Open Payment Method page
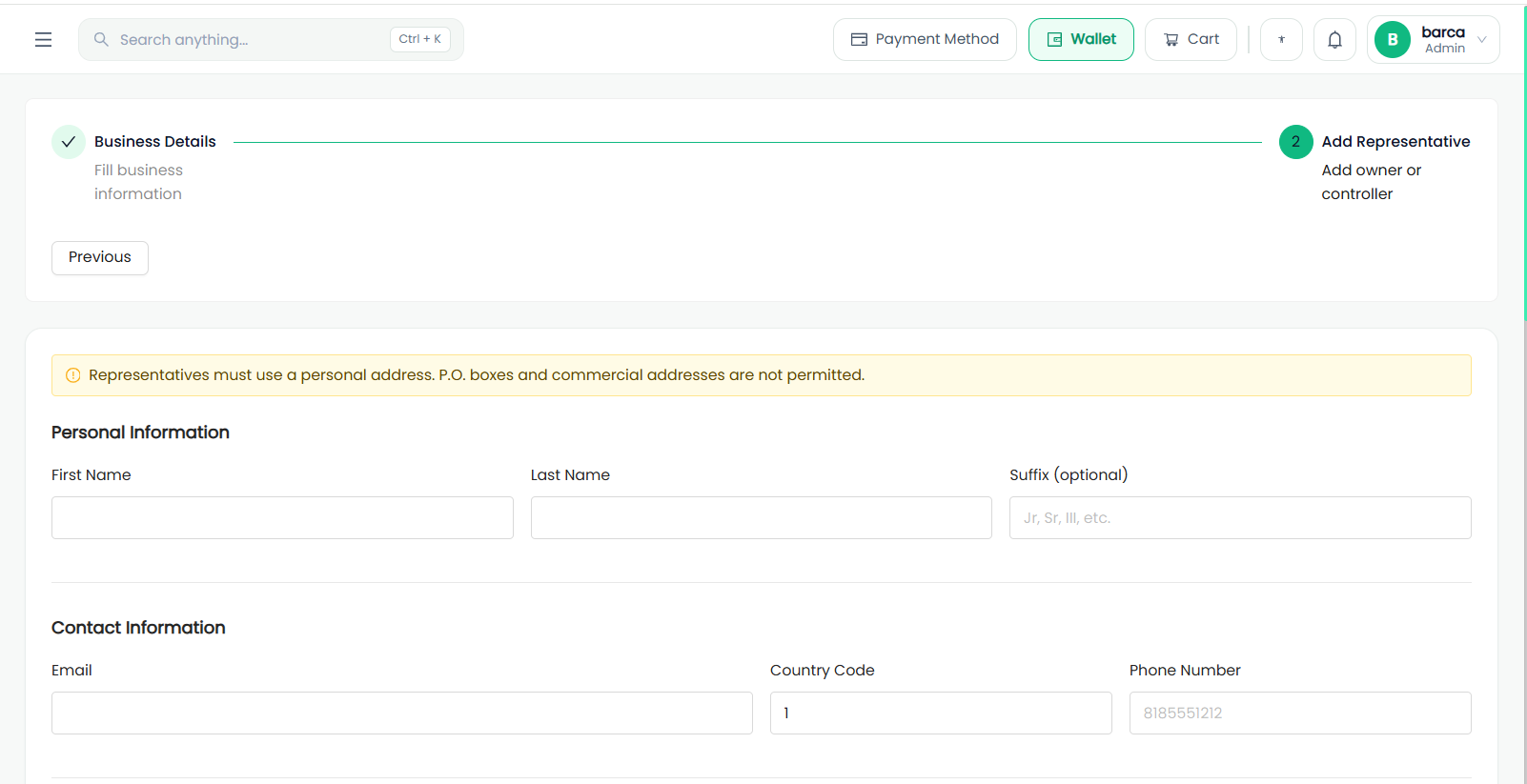 [925, 40]
